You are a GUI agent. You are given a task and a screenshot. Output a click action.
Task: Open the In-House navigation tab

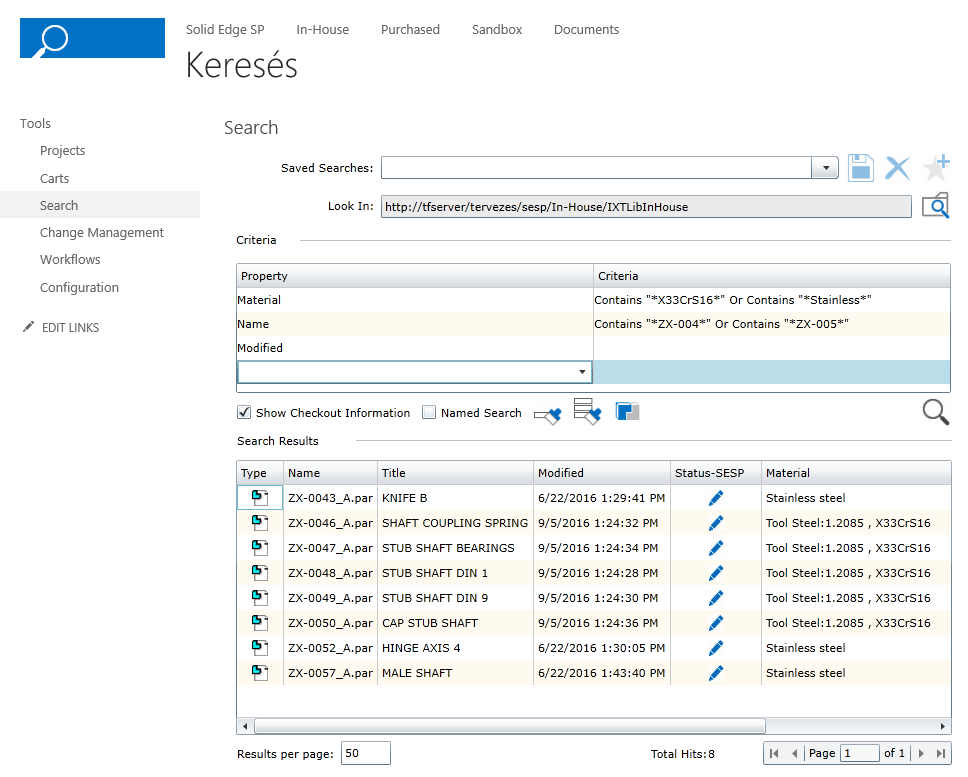[322, 30]
